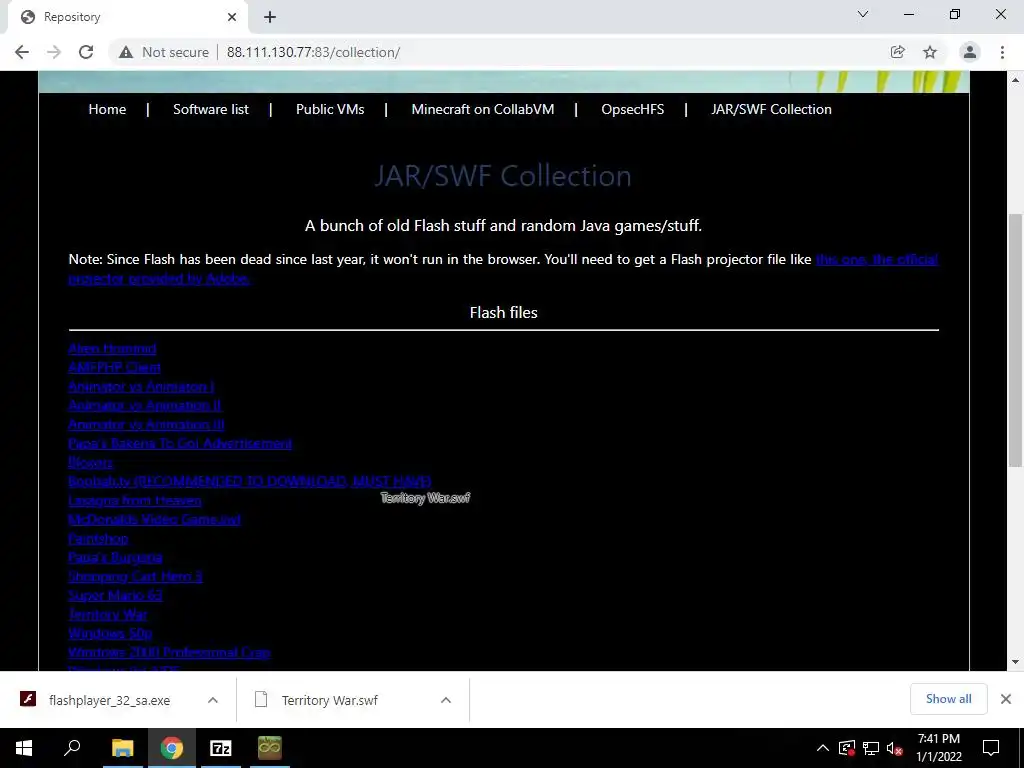Open the taskbar search icon
The image size is (1024, 768).
coord(72,748)
